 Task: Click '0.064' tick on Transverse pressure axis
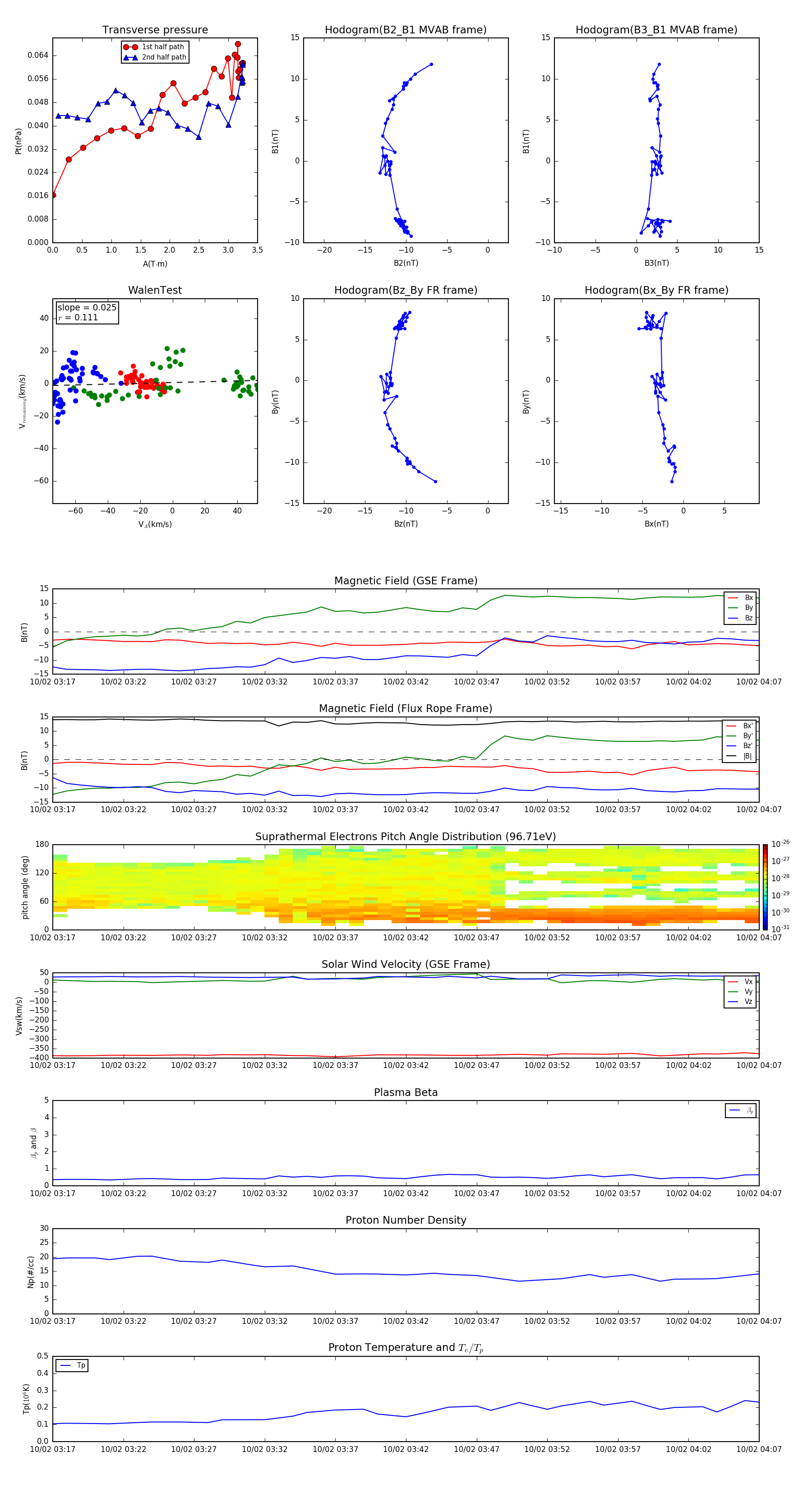click(38, 55)
